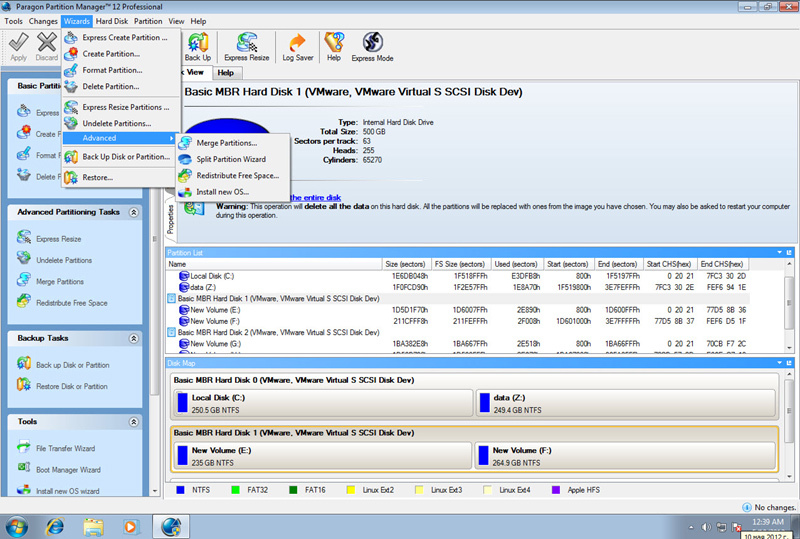Open the Disk Map header dropdown arrow
The image size is (800, 539).
click(x=780, y=363)
